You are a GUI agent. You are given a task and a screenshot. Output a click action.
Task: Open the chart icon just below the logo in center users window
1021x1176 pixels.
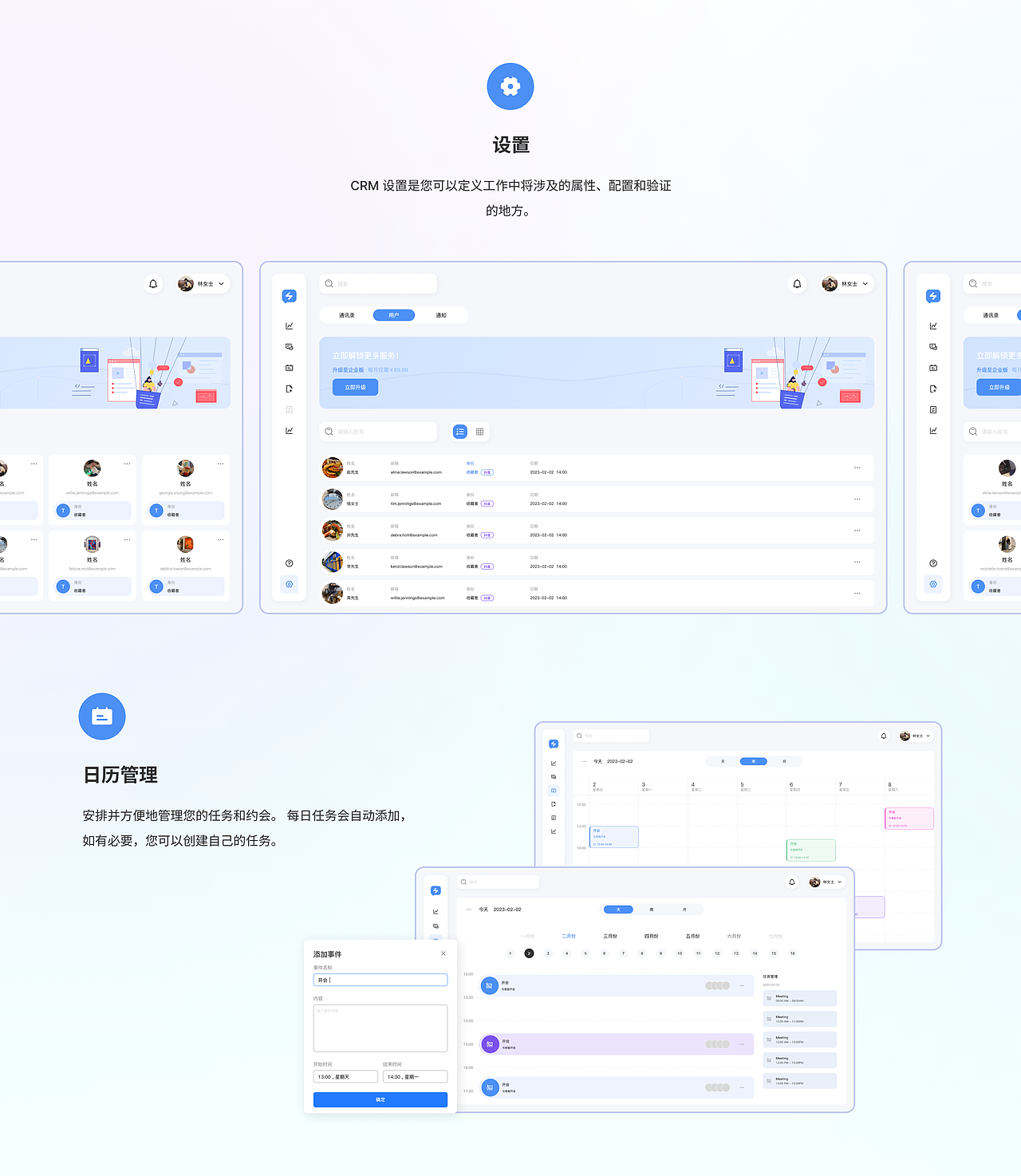290,326
